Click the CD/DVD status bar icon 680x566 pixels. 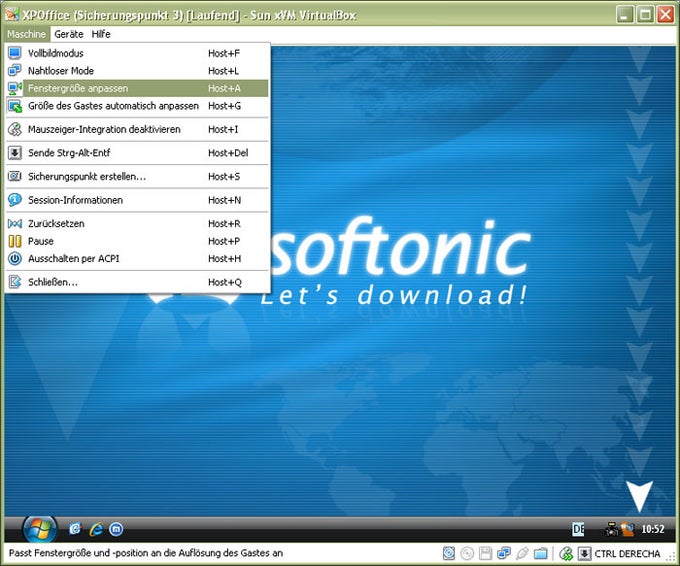click(467, 553)
